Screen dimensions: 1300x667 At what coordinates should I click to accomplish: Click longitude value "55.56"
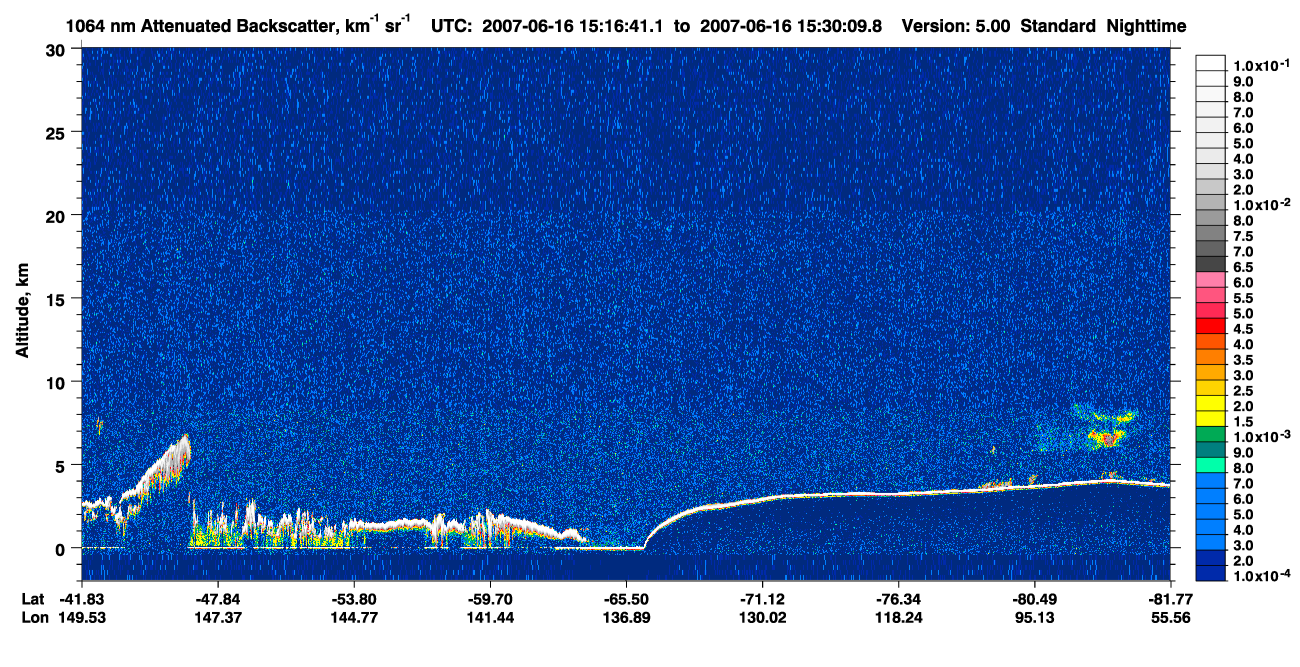pyautogui.click(x=1170, y=617)
